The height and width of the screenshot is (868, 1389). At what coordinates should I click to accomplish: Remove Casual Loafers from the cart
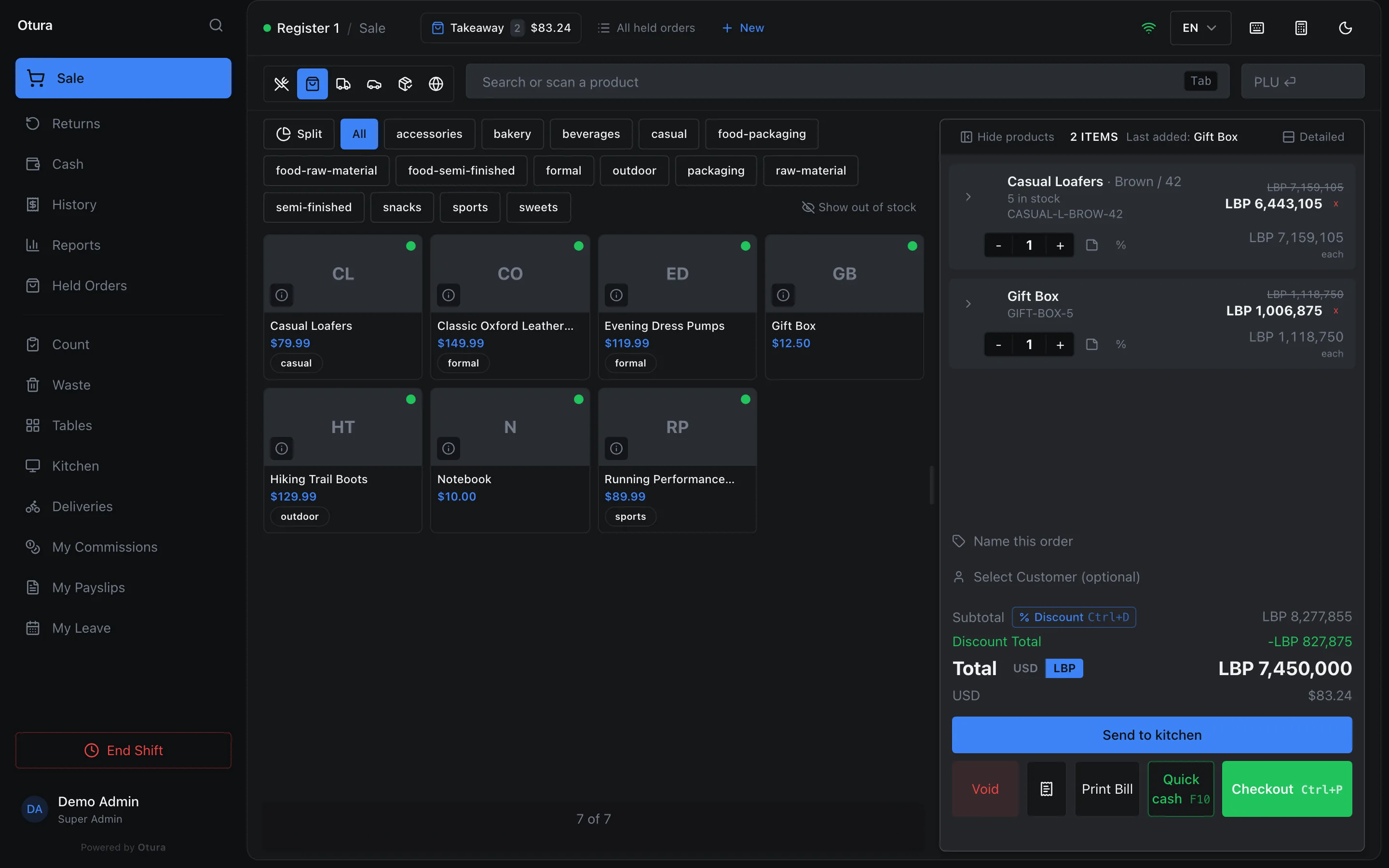click(x=1336, y=204)
